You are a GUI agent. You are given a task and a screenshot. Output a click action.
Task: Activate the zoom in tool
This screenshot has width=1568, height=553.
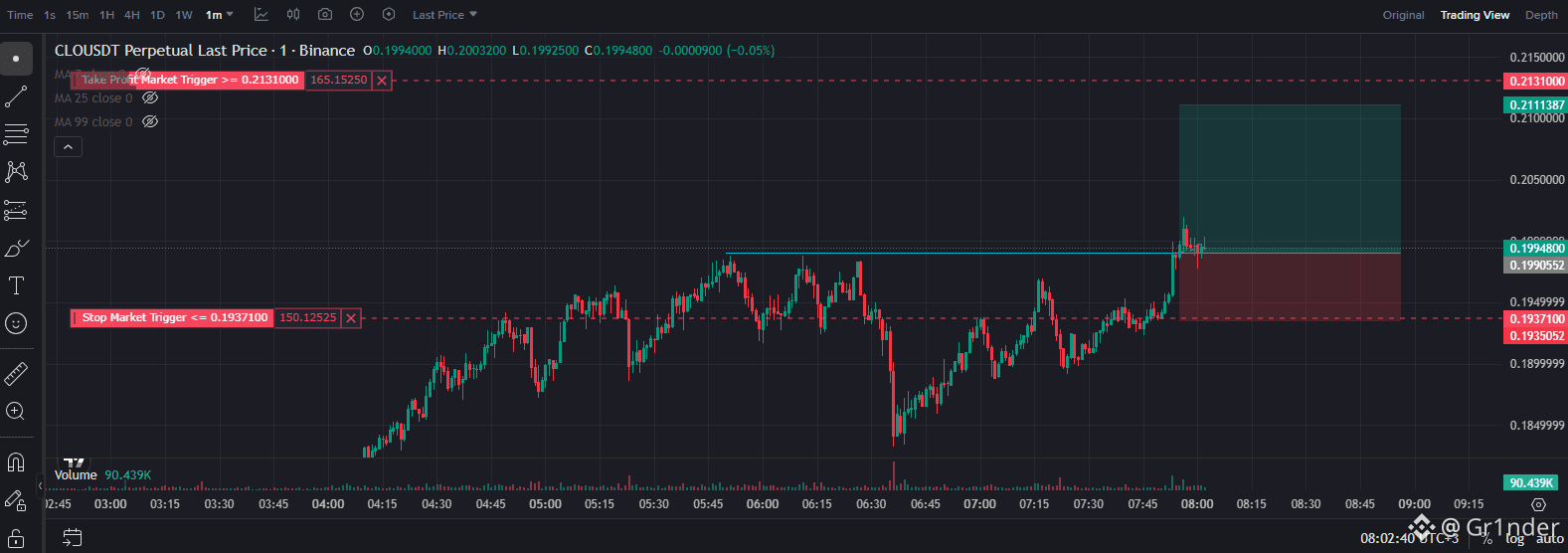[16, 411]
